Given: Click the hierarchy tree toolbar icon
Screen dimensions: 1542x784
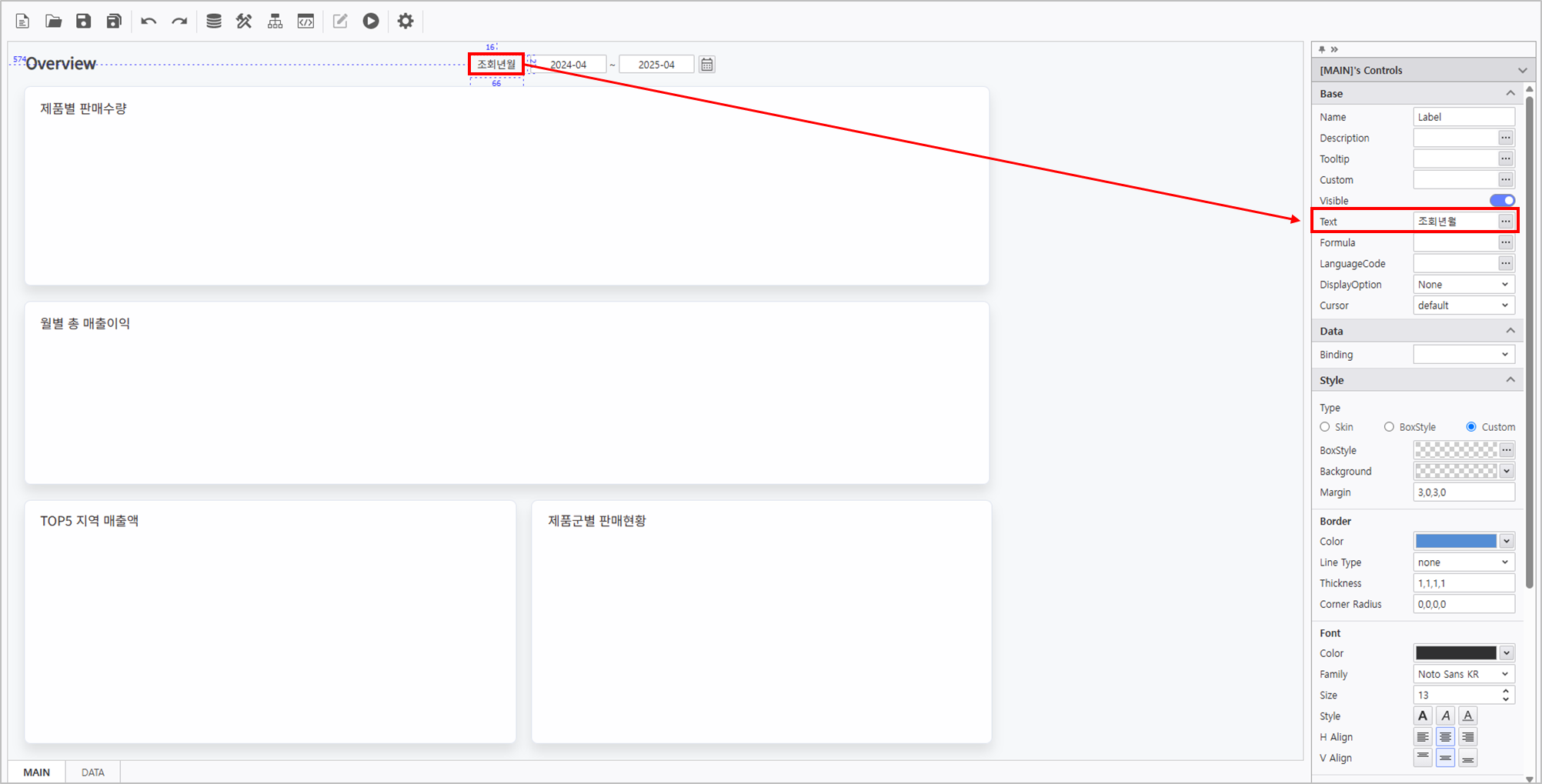Looking at the screenshot, I should pos(275,21).
